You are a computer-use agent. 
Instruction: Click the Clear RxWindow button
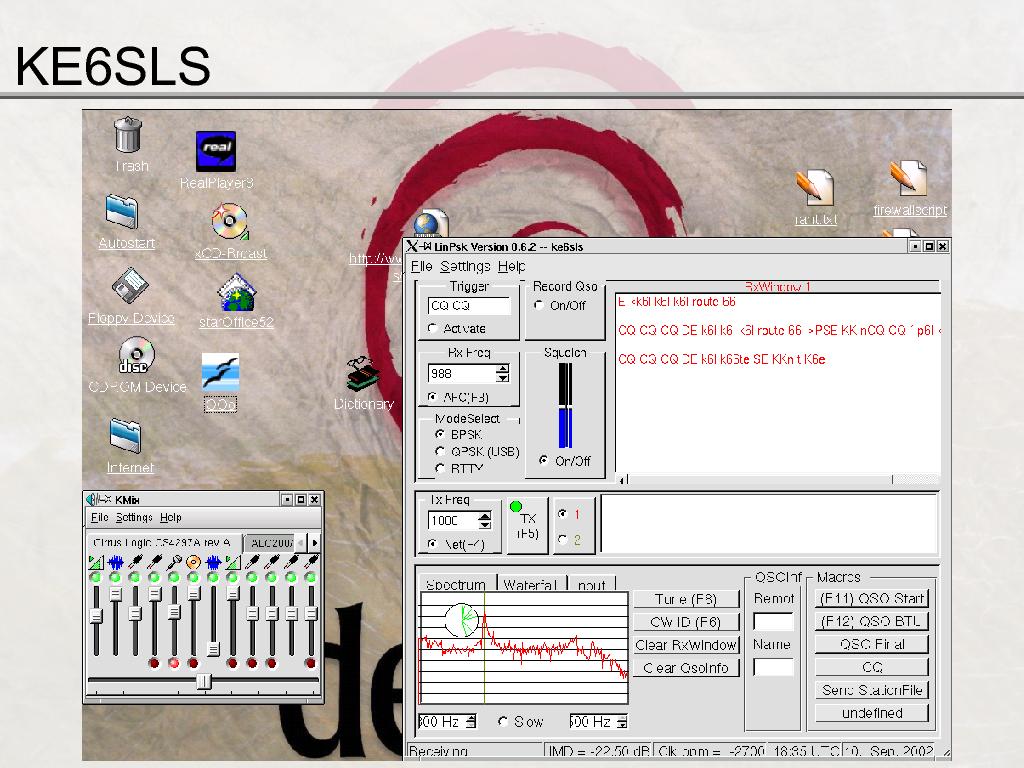click(x=685, y=645)
